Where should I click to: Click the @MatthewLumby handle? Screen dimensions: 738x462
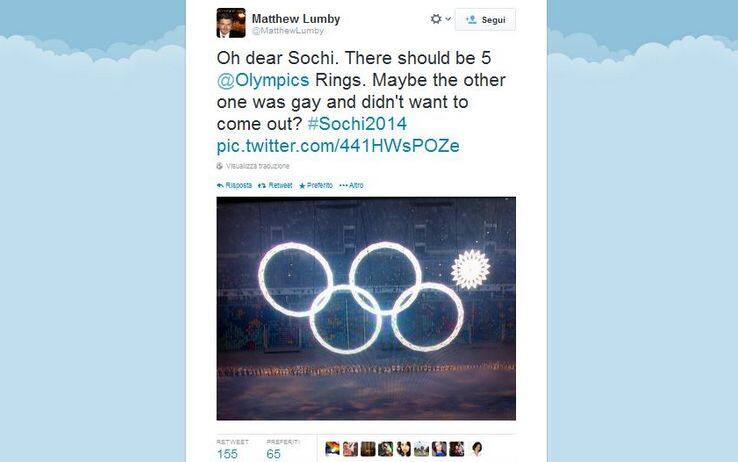(x=288, y=31)
